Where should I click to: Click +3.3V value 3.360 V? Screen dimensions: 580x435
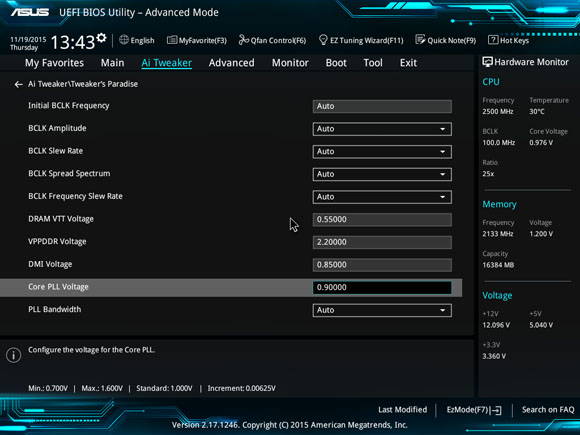pyautogui.click(x=494, y=356)
